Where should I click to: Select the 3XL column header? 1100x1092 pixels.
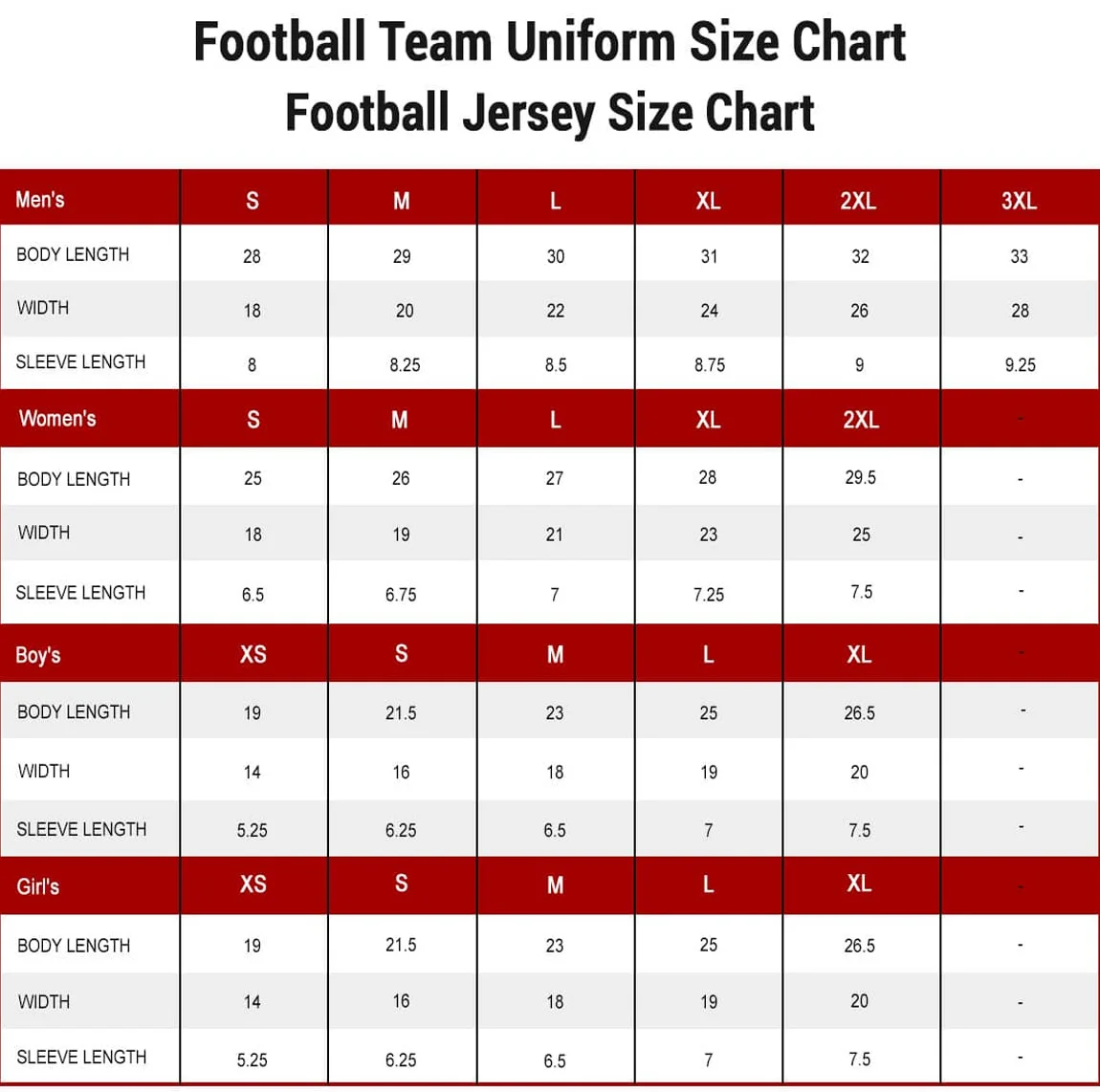point(1019,201)
